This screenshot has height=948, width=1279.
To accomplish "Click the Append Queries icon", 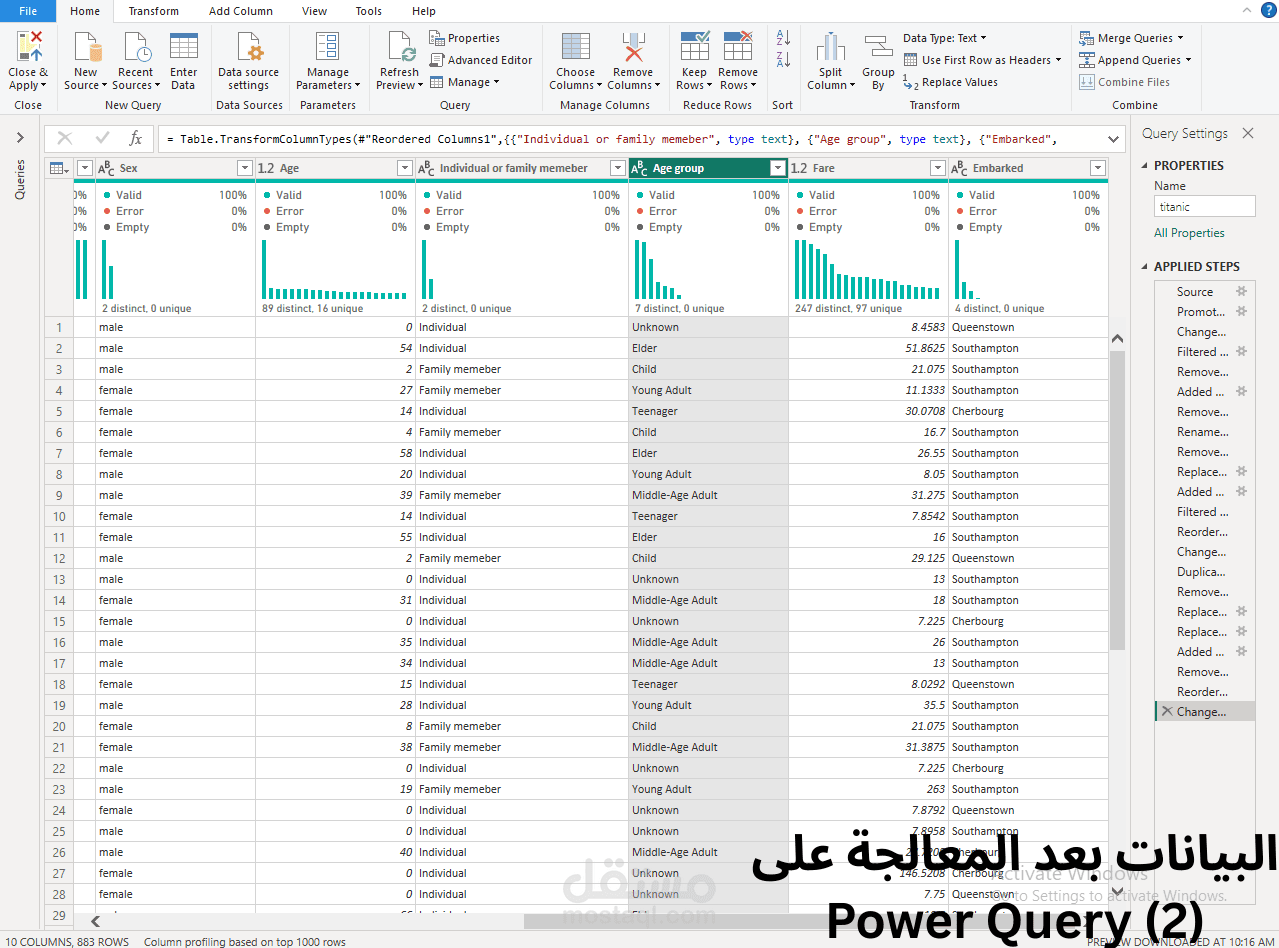I will (x=1087, y=60).
